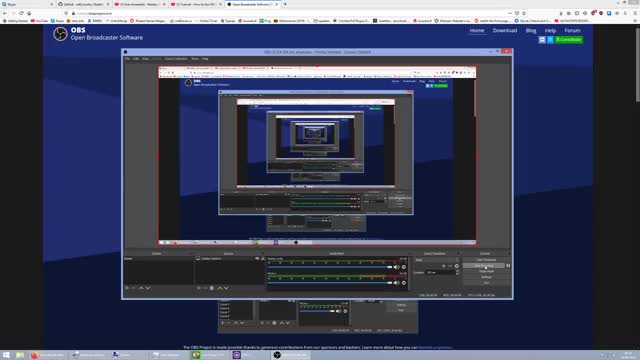Click the Discord chat icon beside Contribute
The height and width of the screenshot is (360, 640).
click(x=542, y=40)
